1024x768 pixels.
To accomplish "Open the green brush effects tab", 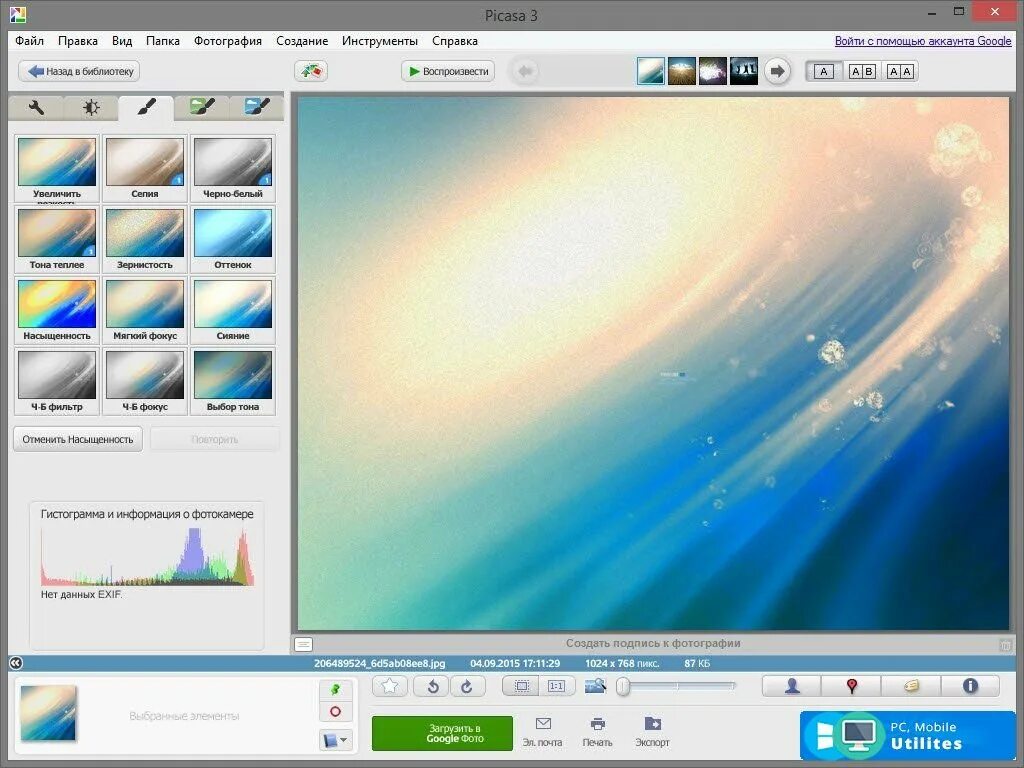I will point(202,108).
